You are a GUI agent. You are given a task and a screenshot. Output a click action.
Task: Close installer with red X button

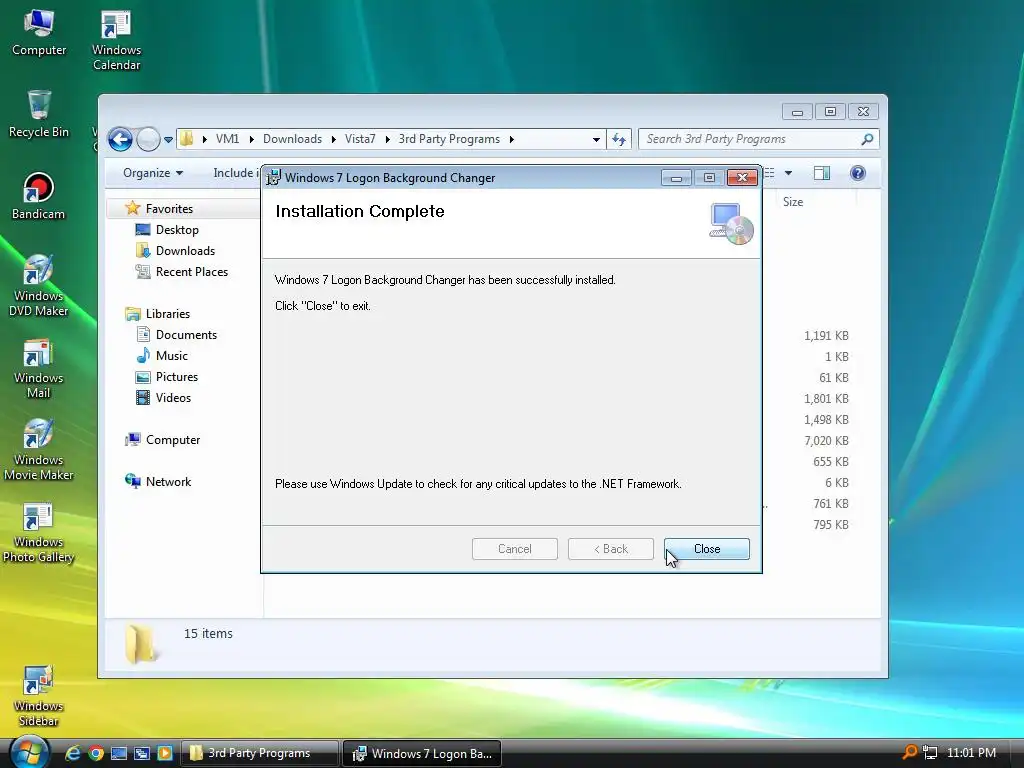(x=742, y=178)
